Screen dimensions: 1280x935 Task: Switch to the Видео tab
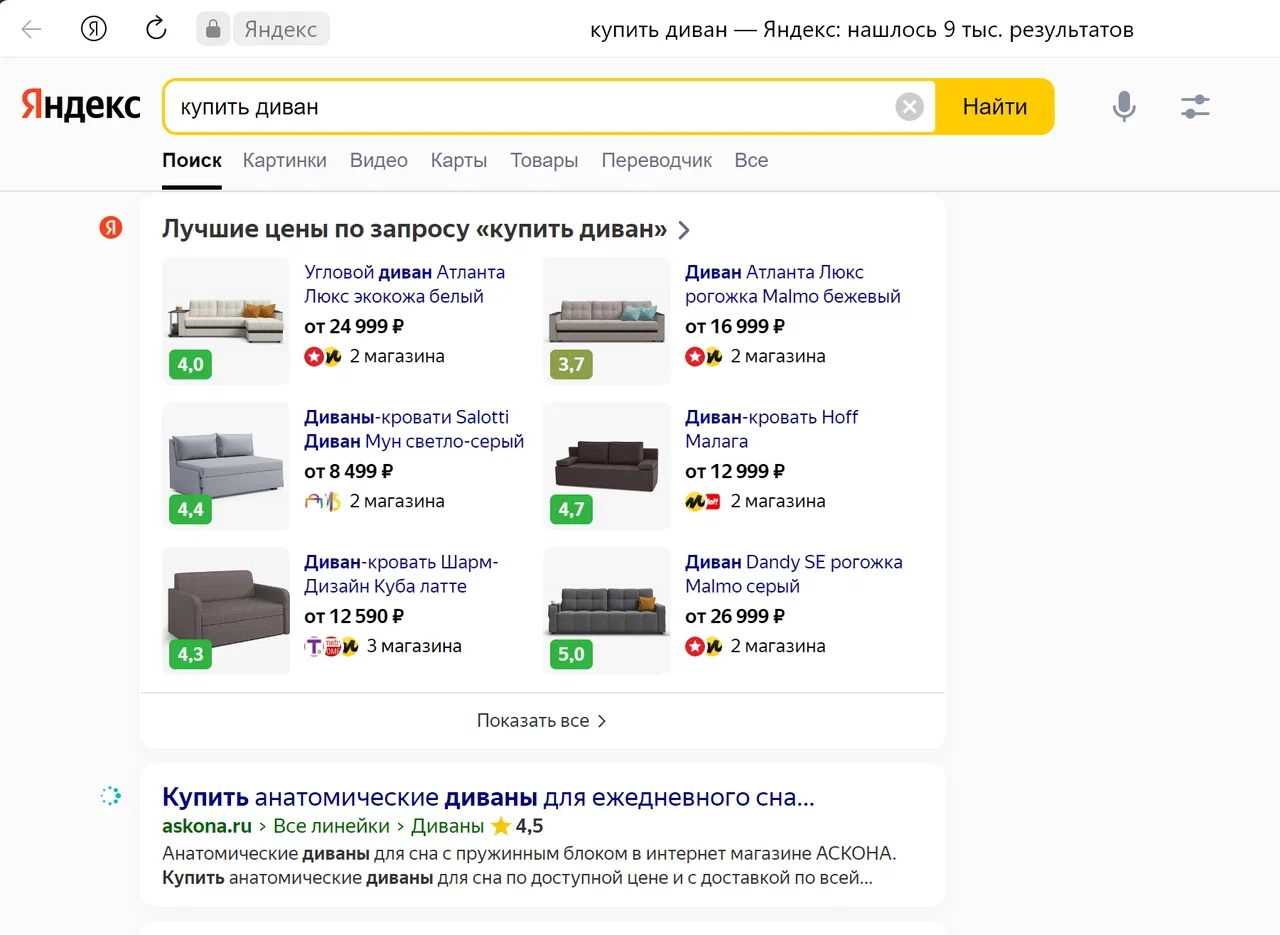coord(379,160)
